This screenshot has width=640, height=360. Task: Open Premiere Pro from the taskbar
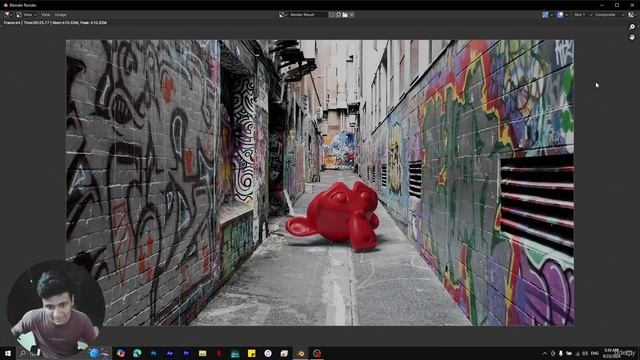(x=186, y=353)
